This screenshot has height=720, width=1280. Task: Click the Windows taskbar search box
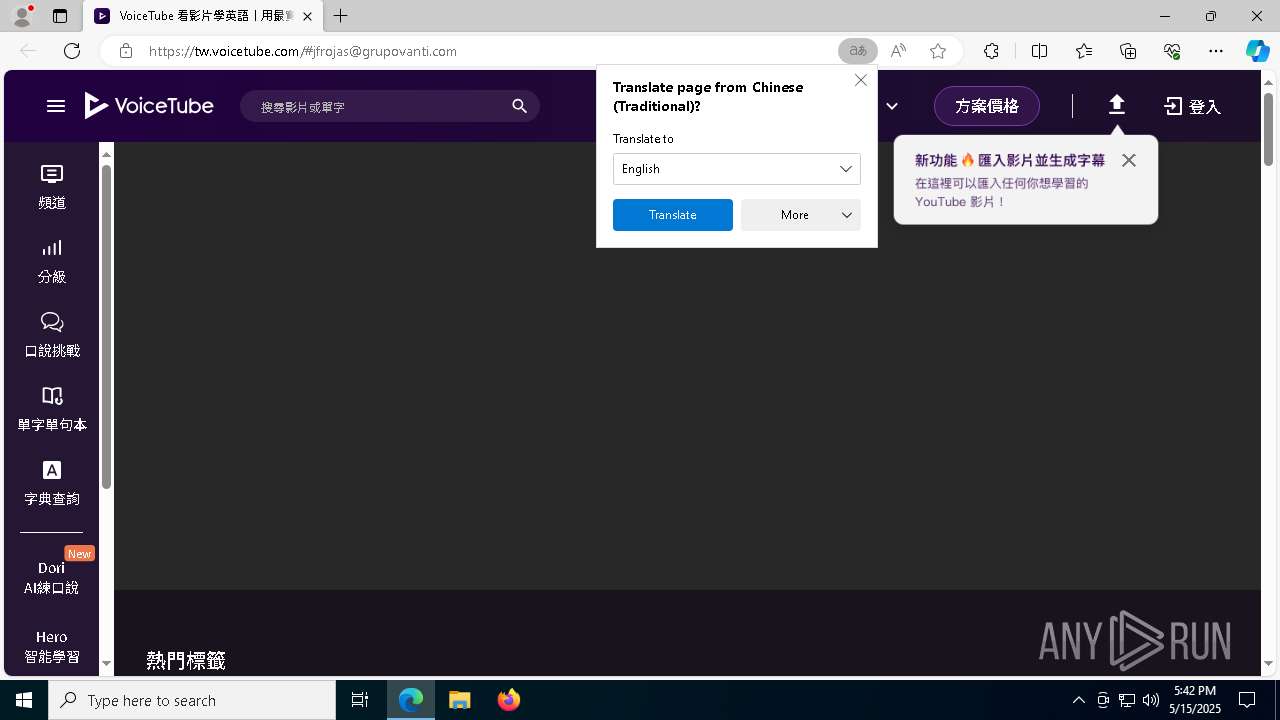click(192, 700)
